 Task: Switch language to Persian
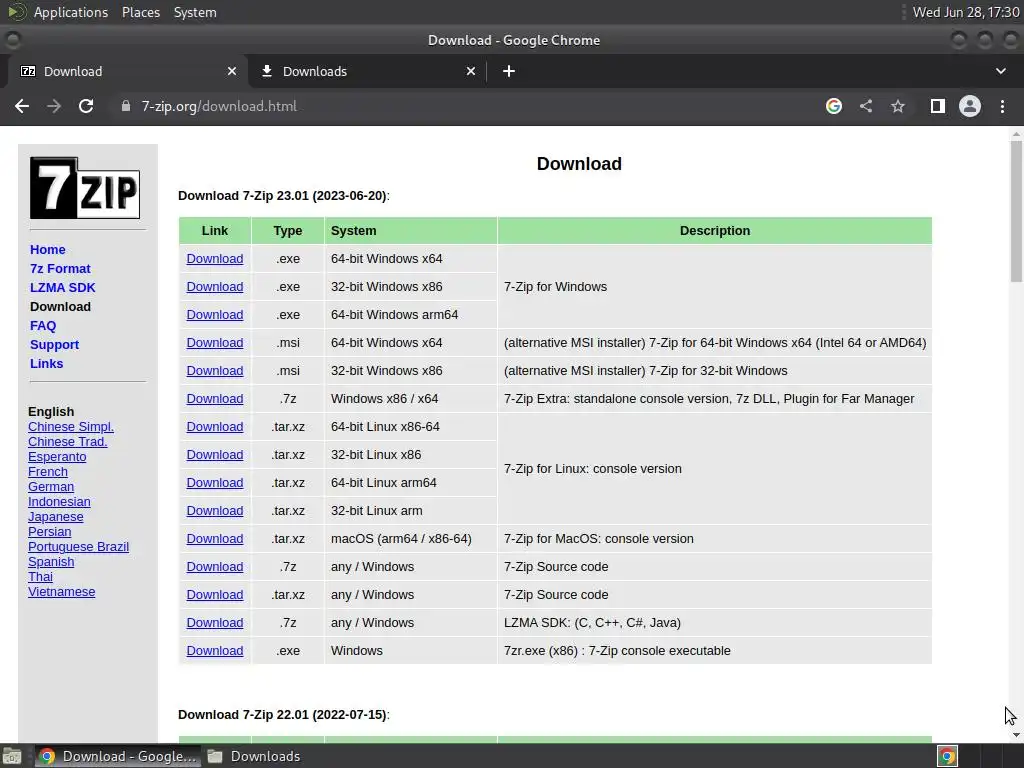50,532
